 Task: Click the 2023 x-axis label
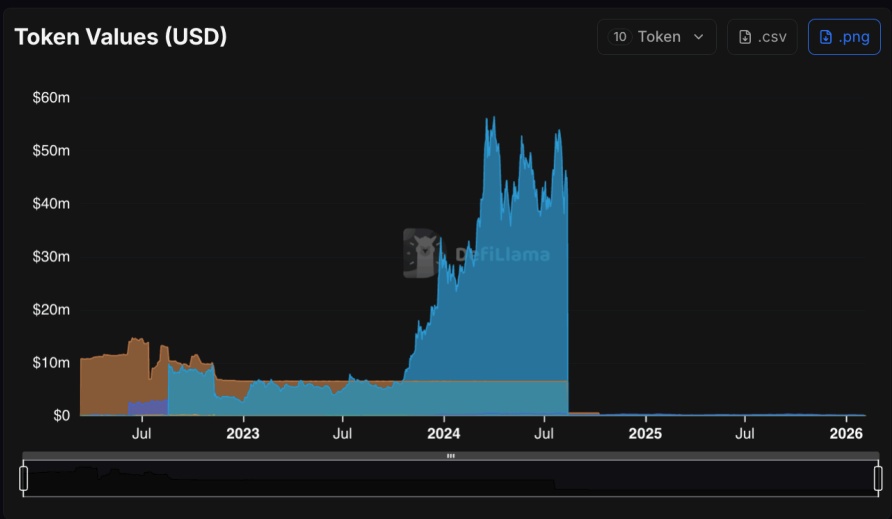(x=243, y=434)
